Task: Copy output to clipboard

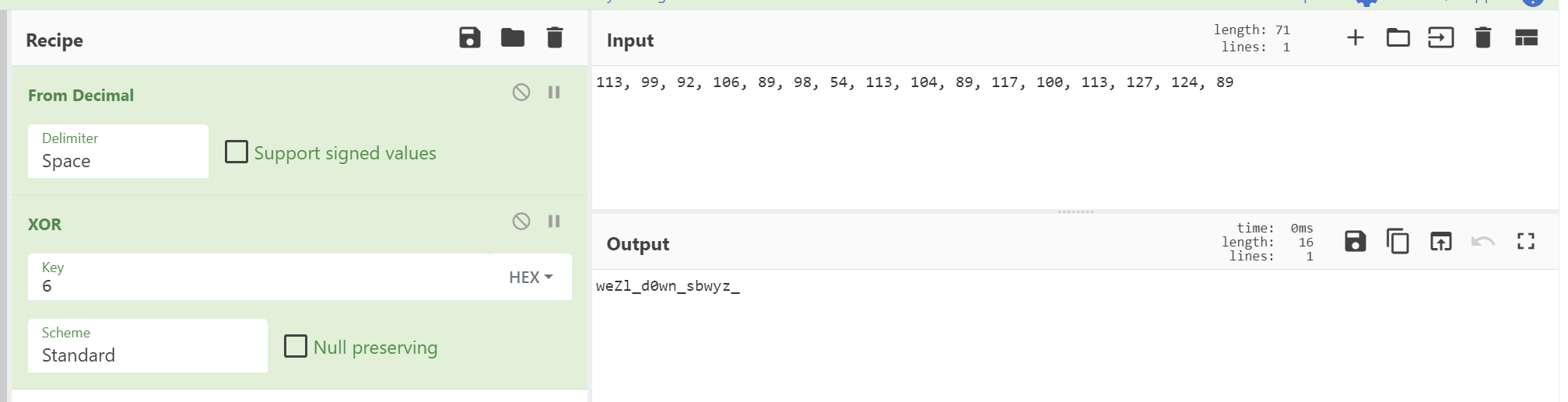Action: [1398, 242]
